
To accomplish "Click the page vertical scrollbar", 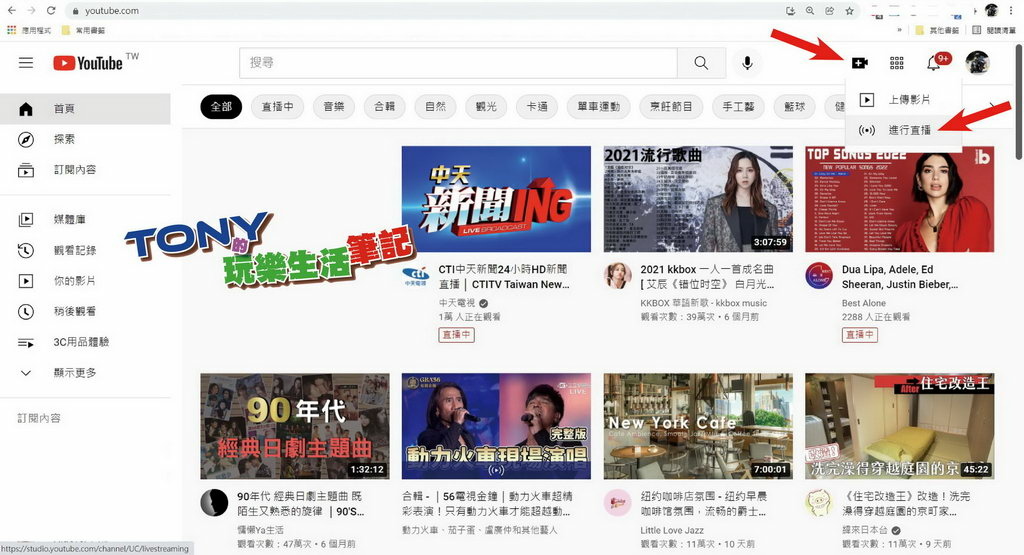I will coord(1019,102).
